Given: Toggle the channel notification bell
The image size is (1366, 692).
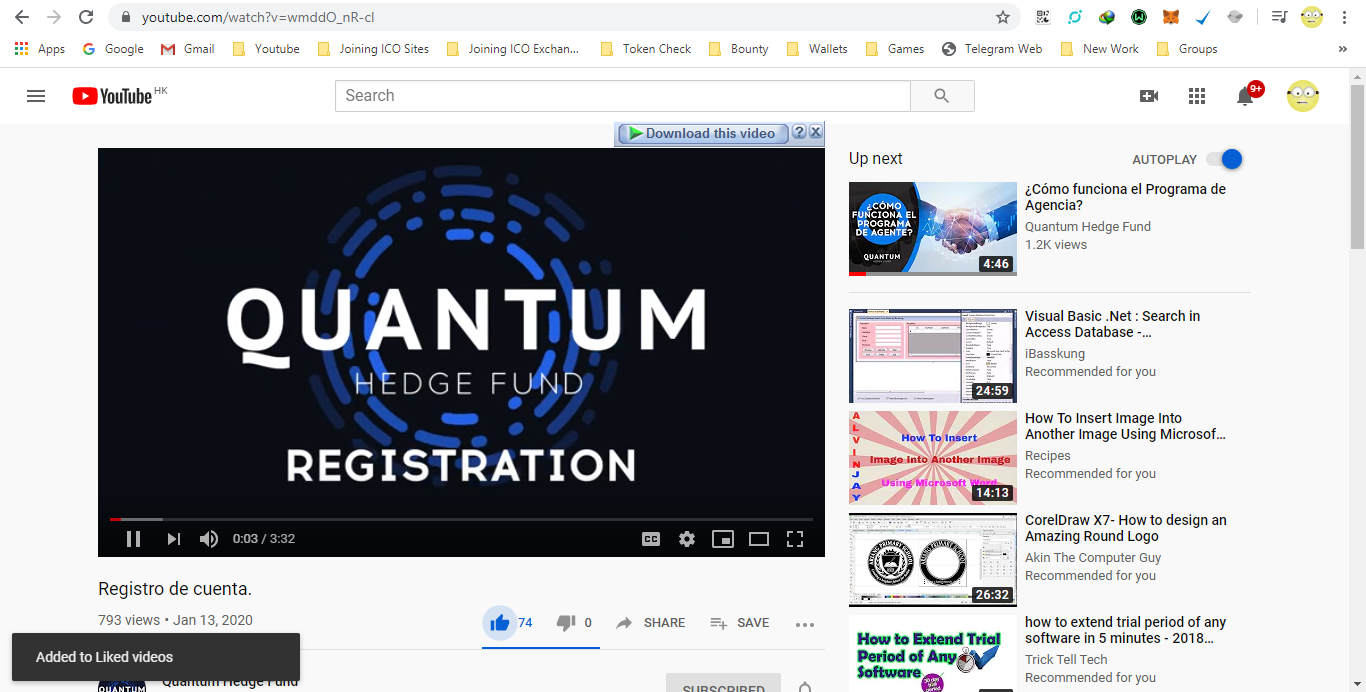Looking at the screenshot, I should pyautogui.click(x=805, y=687).
